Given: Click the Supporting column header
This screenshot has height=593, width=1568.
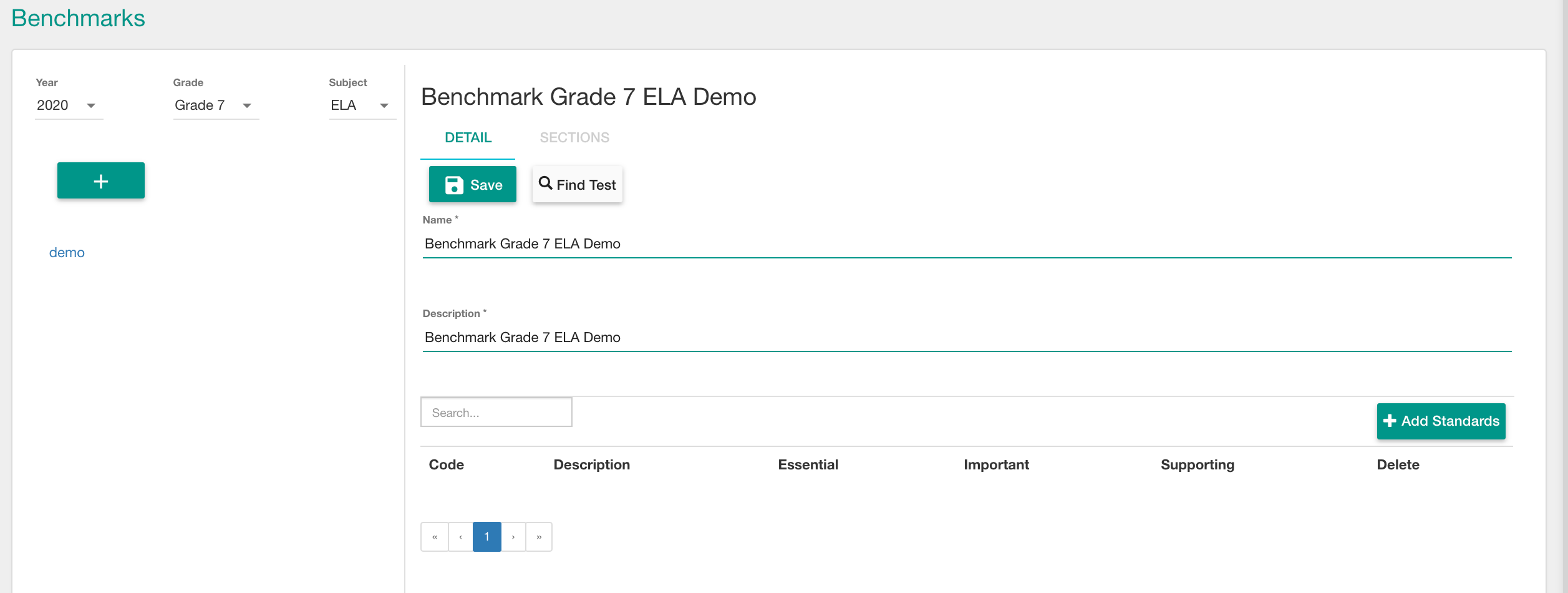Looking at the screenshot, I should pyautogui.click(x=1198, y=465).
